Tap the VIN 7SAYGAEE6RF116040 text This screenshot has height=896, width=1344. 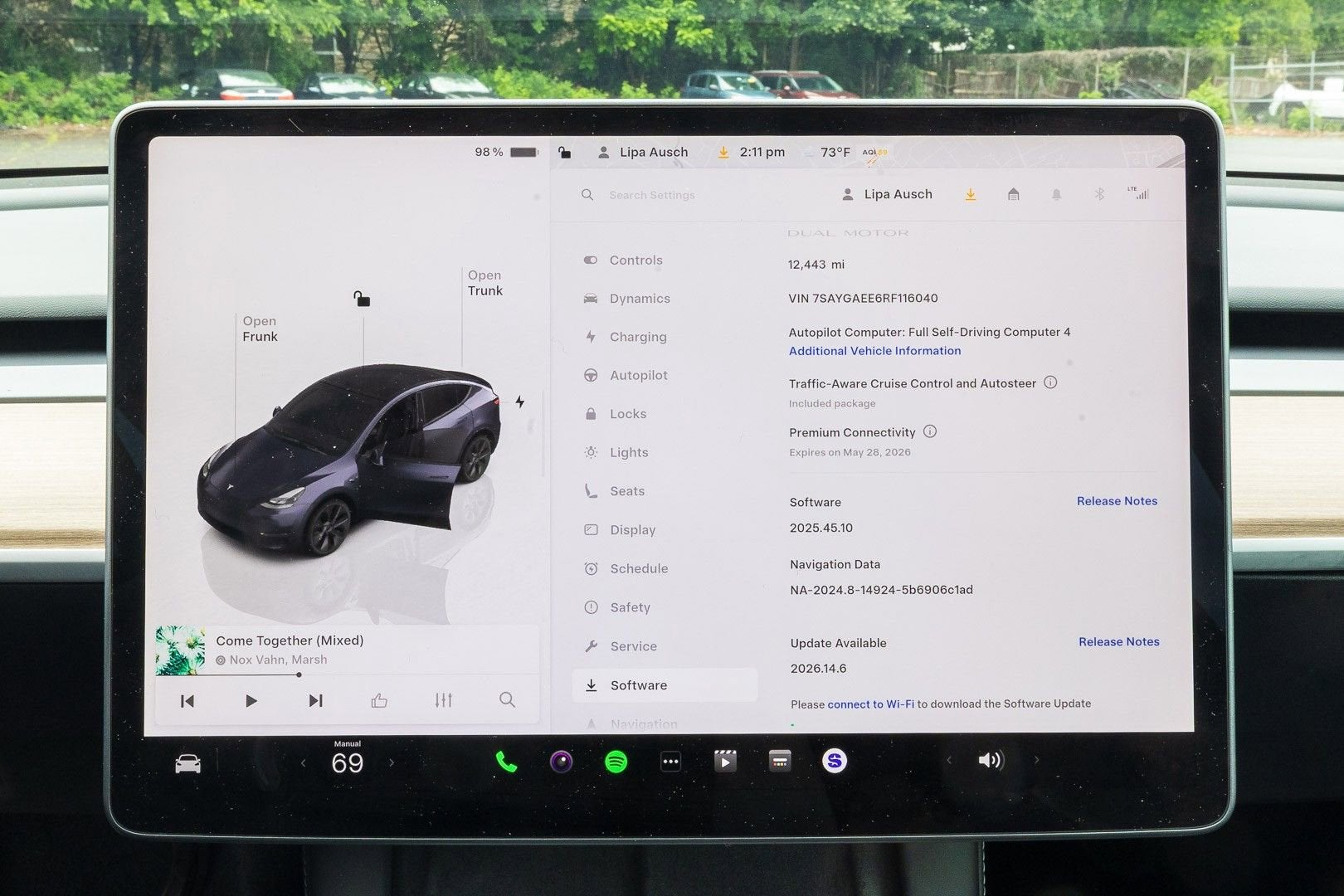[x=863, y=299]
